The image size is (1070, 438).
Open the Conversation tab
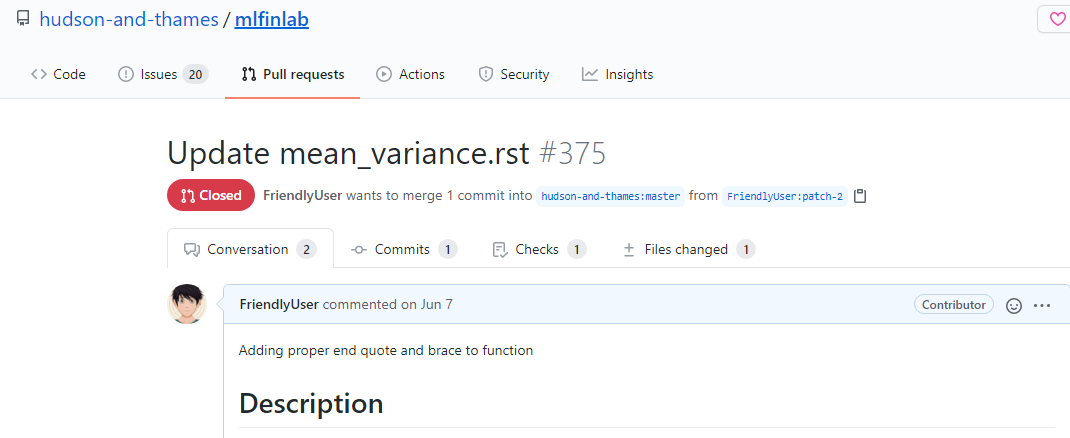(x=249, y=249)
